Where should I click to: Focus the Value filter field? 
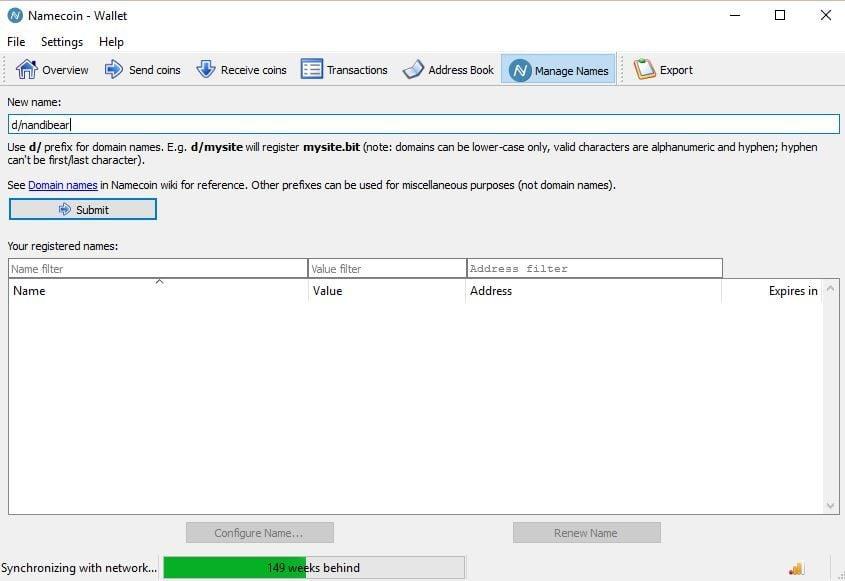click(x=387, y=268)
